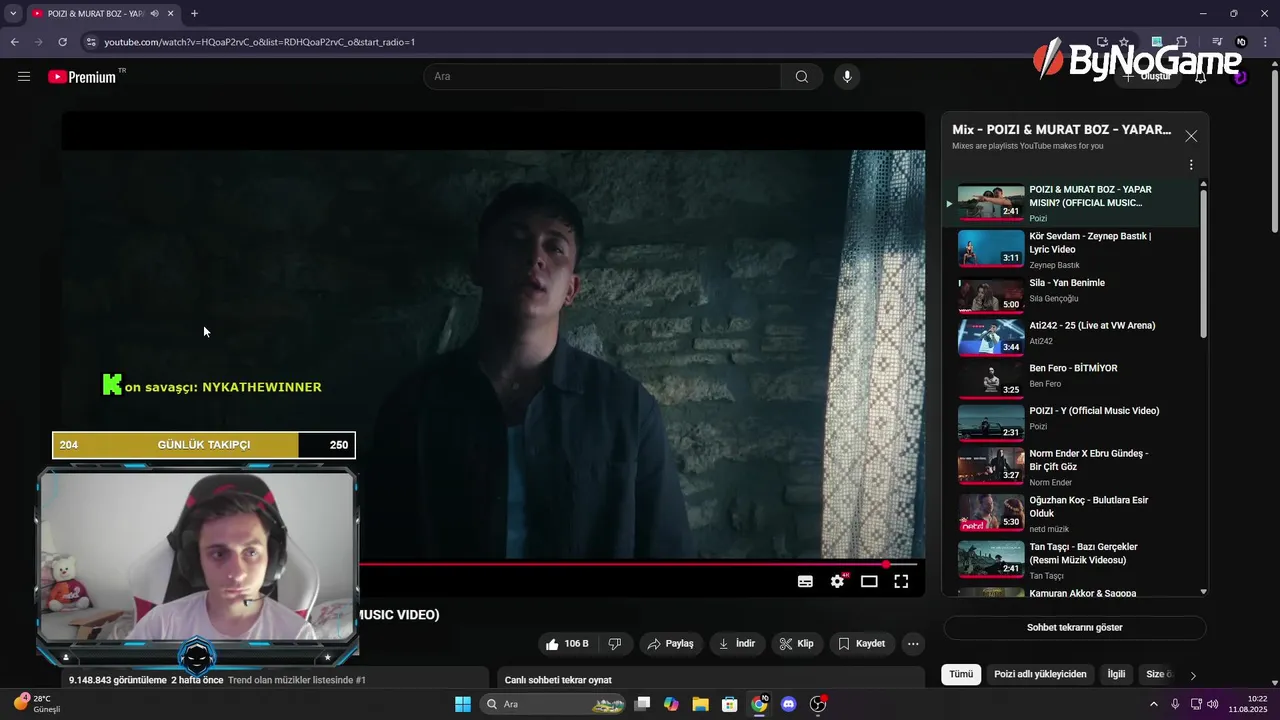Select the İlgili filter chip

coord(1116,674)
